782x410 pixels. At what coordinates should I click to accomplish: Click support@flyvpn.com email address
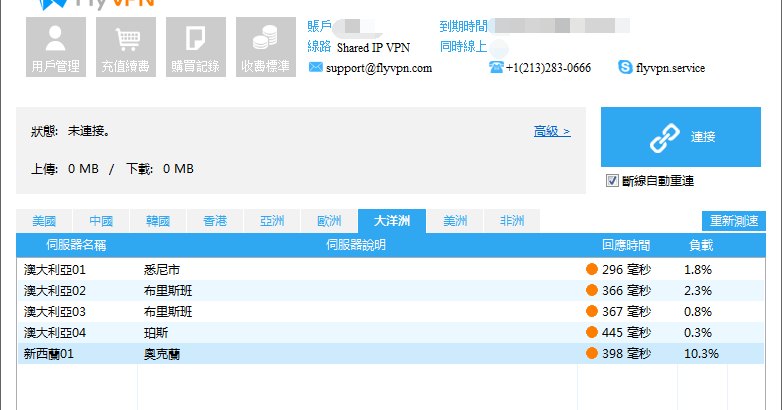tap(379, 68)
